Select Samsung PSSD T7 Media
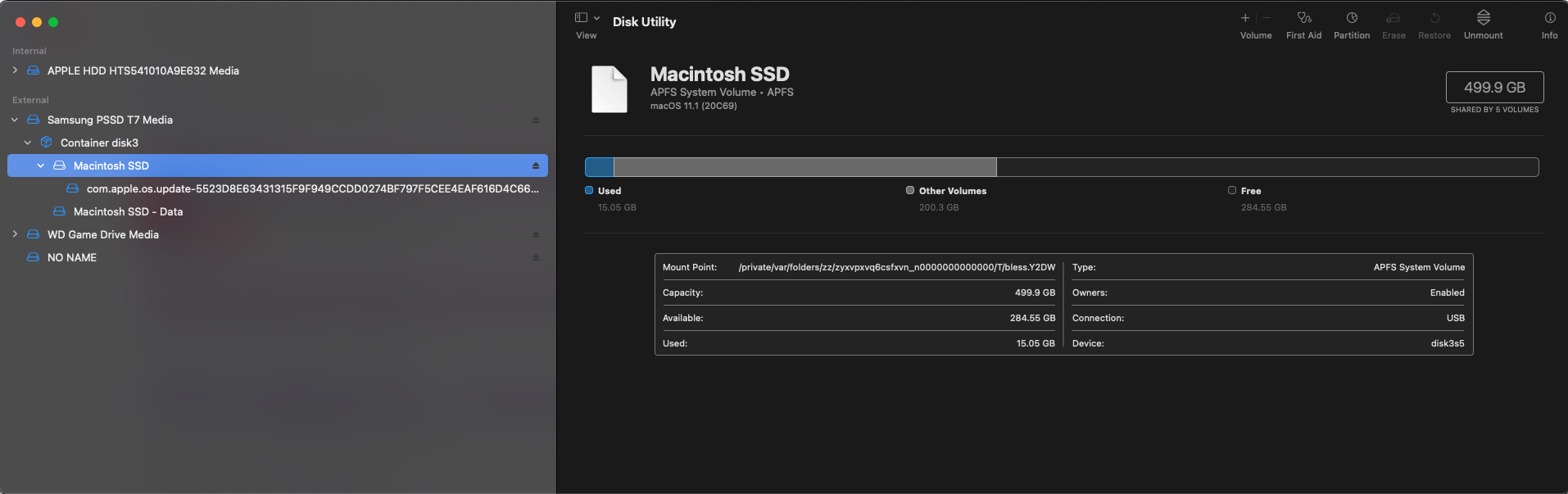This screenshot has width=1568, height=494. (x=110, y=120)
